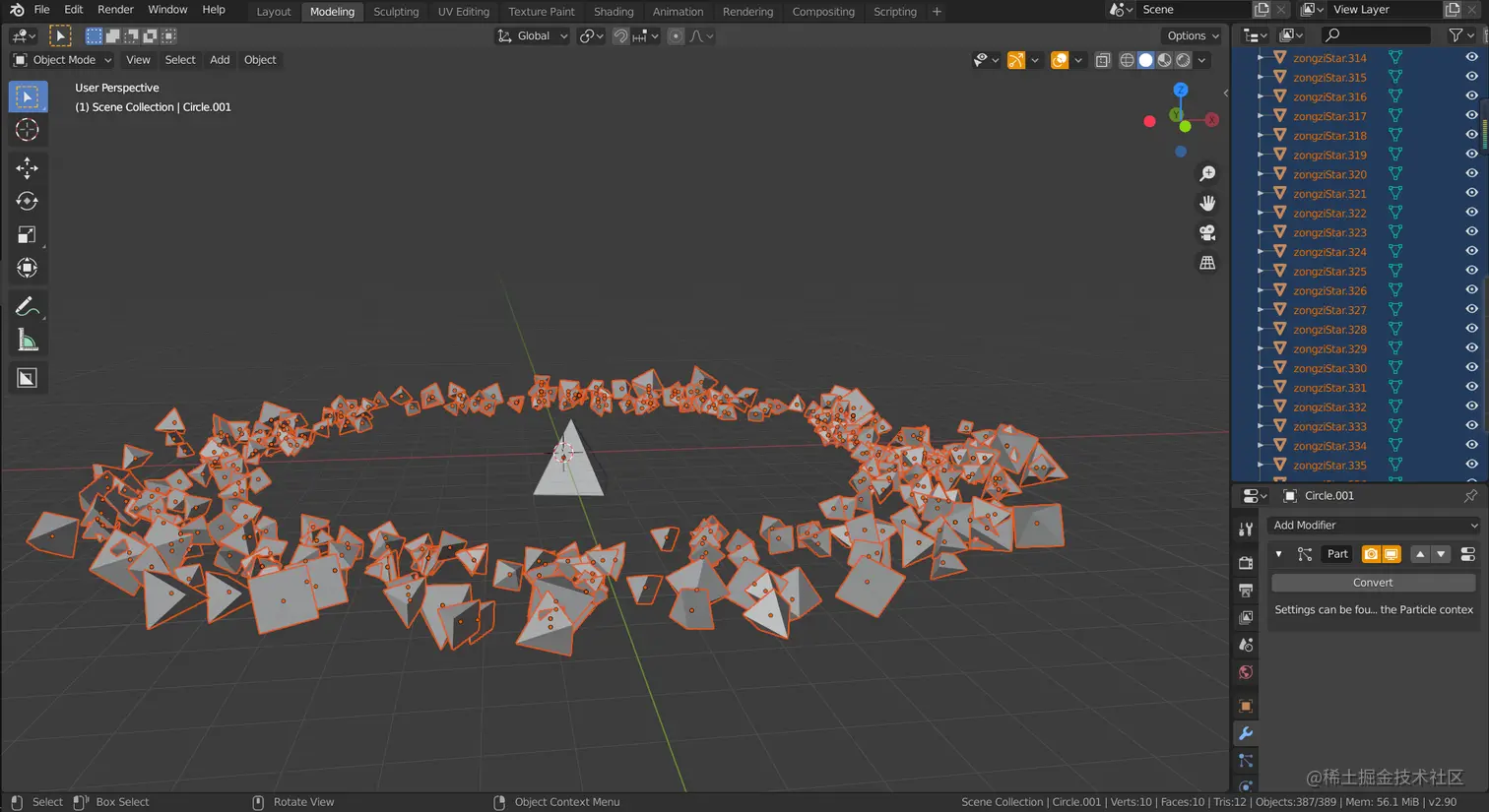1489x812 pixels.
Task: Pick the Rotate tool
Action: click(28, 202)
